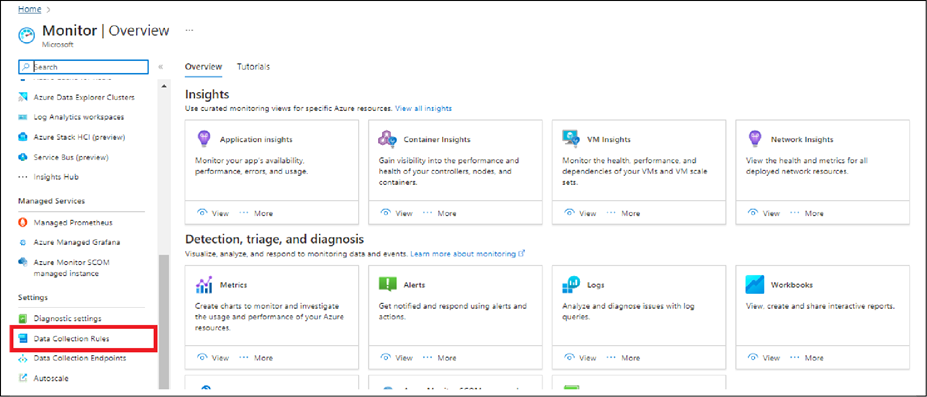This screenshot has width=927, height=397.
Task: View the Alerts card
Action: point(396,358)
